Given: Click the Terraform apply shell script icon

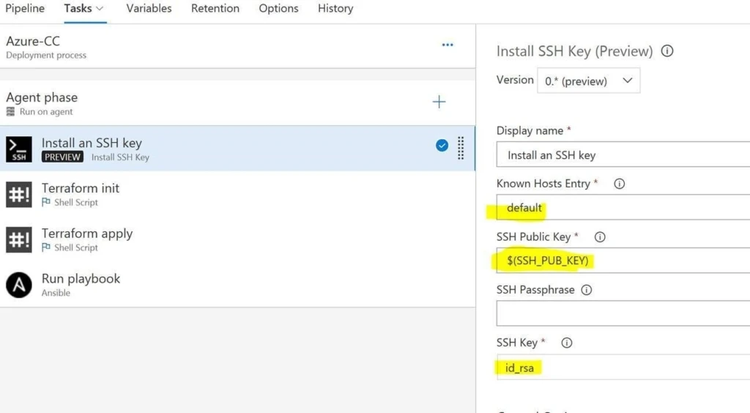Looking at the screenshot, I should coord(19,240).
